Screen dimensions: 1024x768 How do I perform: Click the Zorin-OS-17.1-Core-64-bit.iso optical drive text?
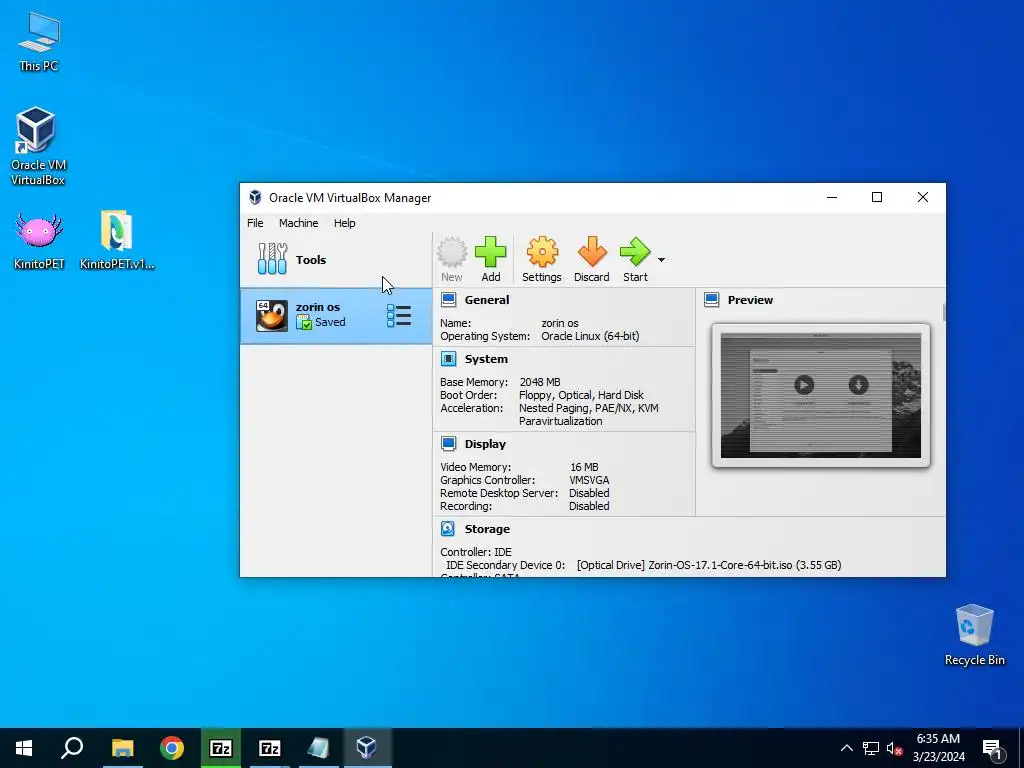[709, 565]
